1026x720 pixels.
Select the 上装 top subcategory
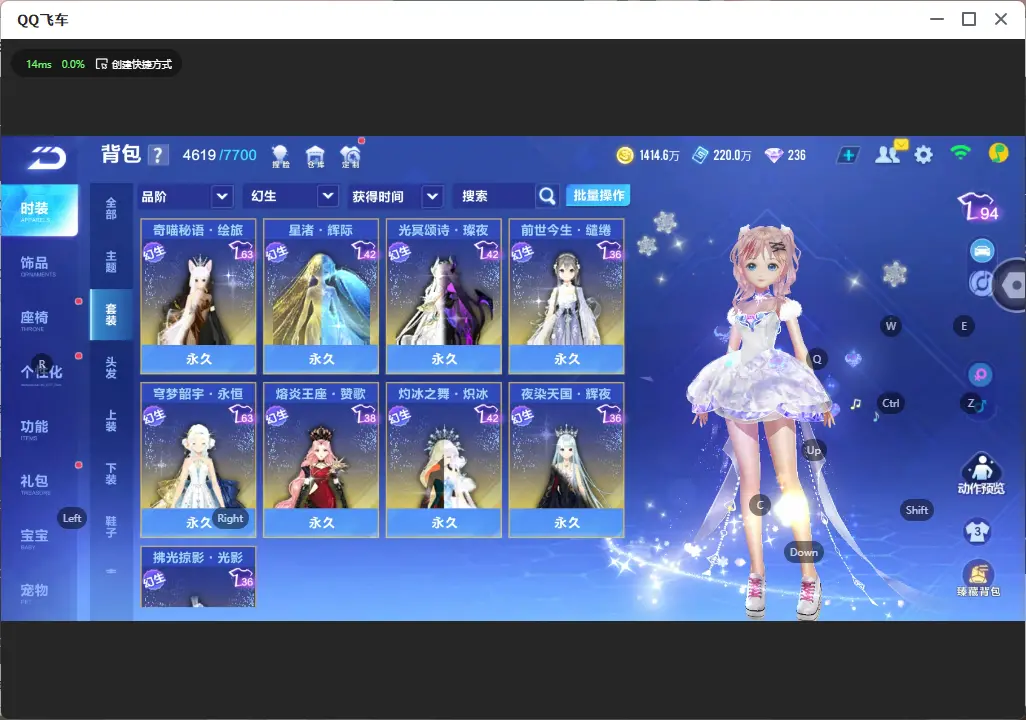point(111,421)
